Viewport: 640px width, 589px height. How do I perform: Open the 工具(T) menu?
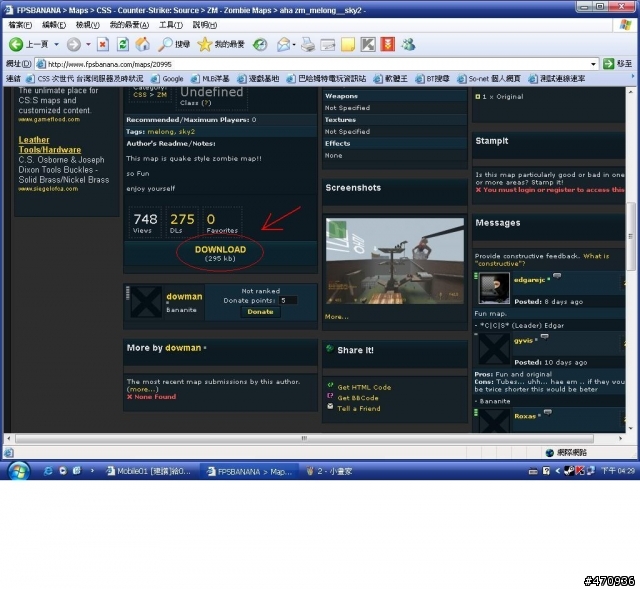coord(171,25)
